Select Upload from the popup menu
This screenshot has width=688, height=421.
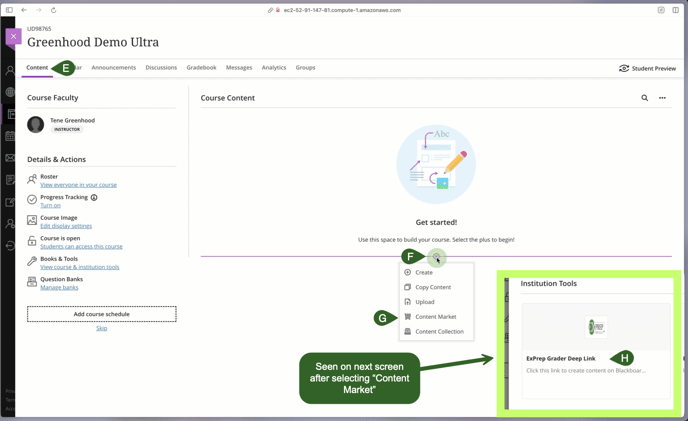tap(425, 302)
